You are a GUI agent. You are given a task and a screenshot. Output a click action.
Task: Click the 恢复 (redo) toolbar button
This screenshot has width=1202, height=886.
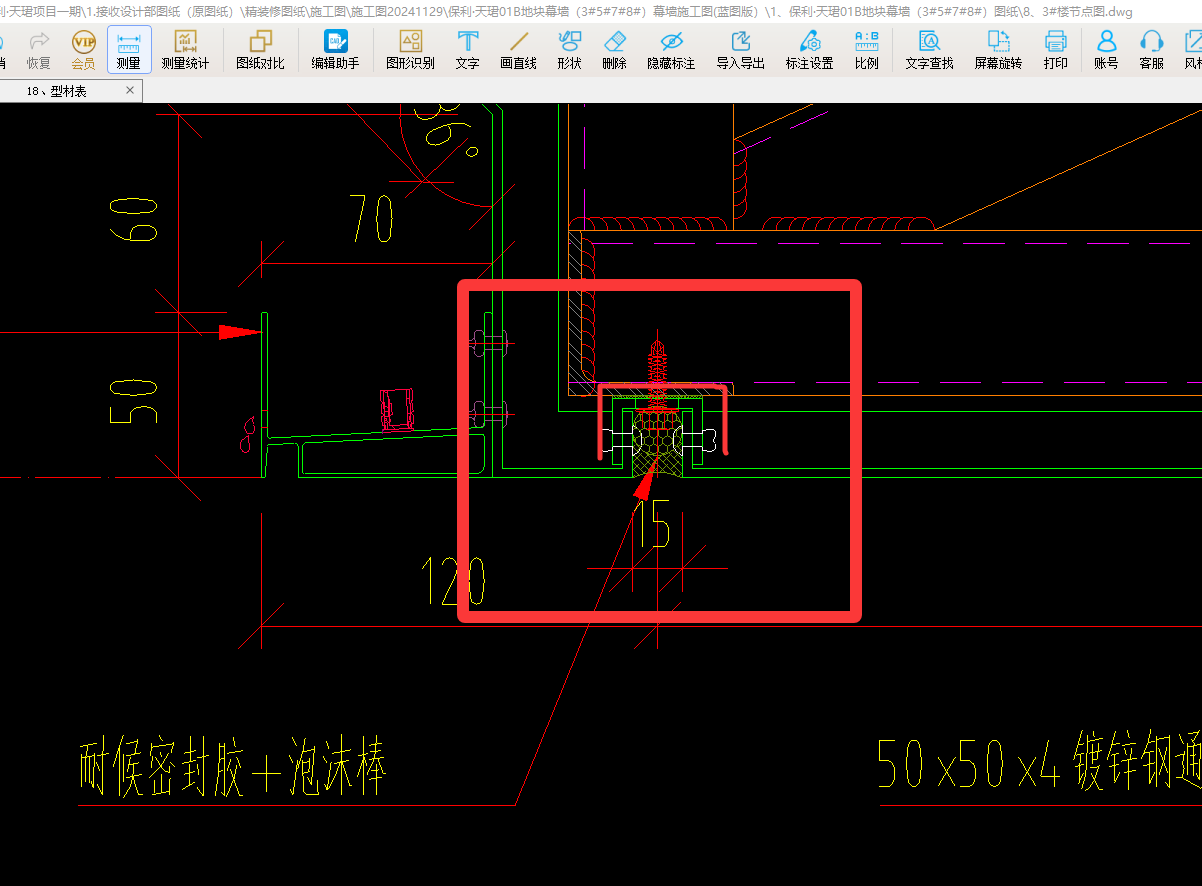[38, 50]
